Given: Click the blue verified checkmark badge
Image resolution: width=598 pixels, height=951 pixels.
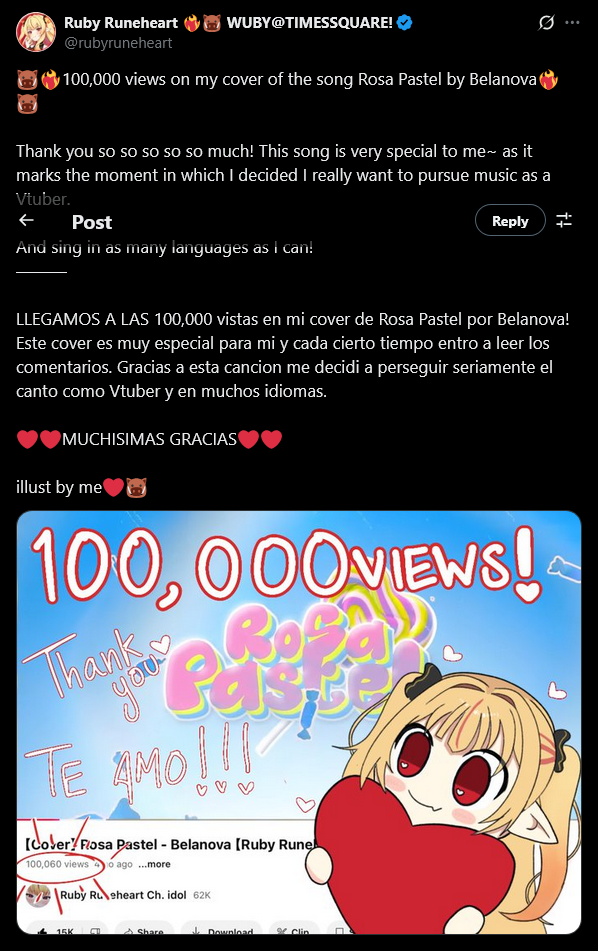Looking at the screenshot, I should [405, 23].
